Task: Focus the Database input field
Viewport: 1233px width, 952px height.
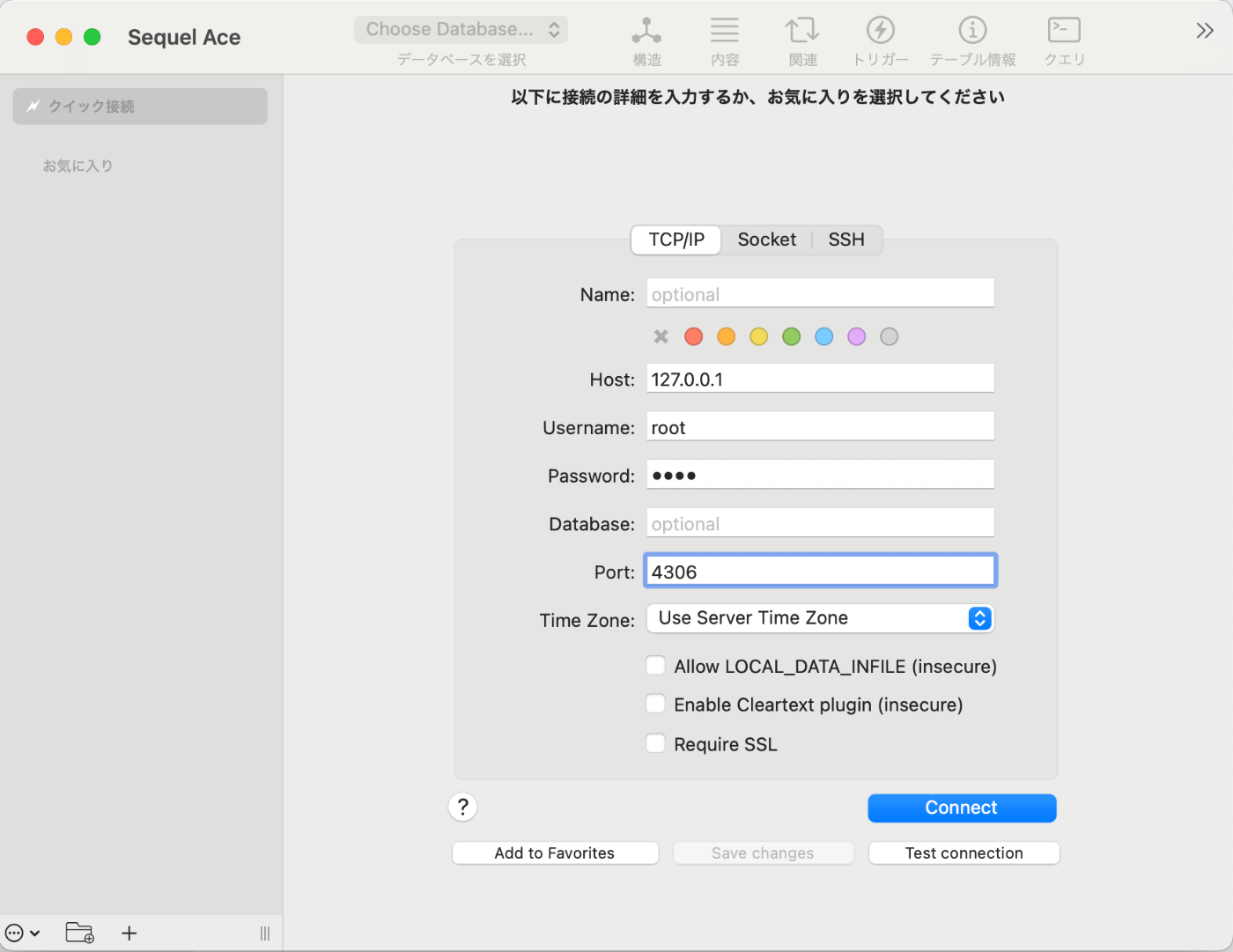Action: tap(820, 523)
